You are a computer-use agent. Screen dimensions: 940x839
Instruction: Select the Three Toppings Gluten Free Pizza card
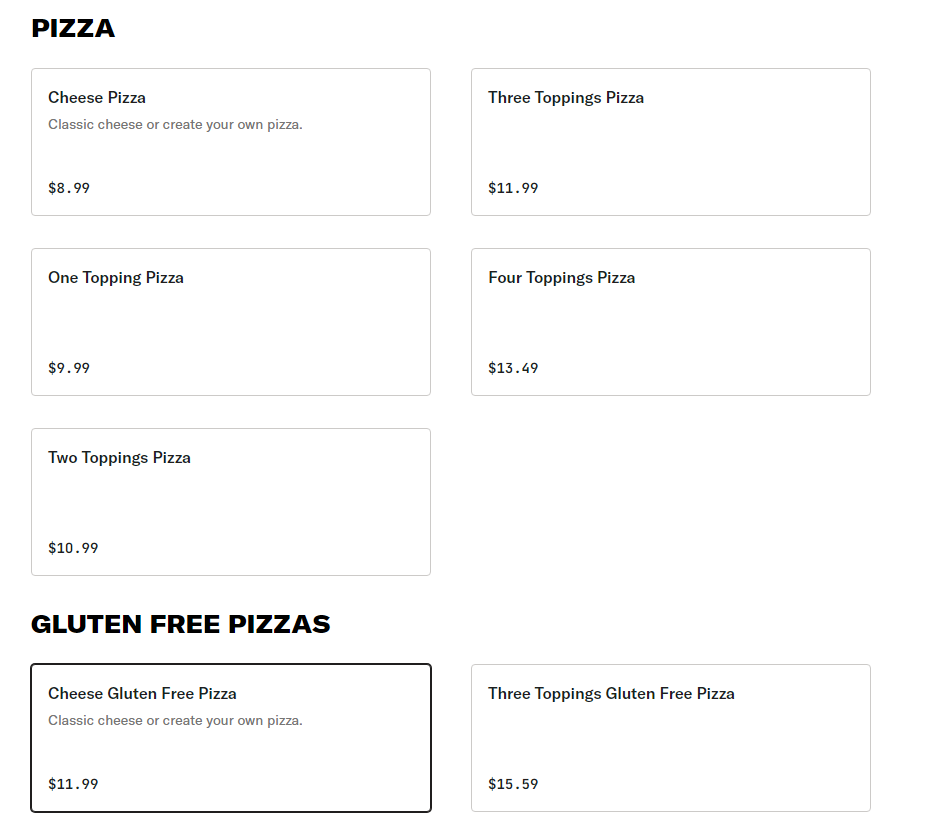[x=670, y=740]
